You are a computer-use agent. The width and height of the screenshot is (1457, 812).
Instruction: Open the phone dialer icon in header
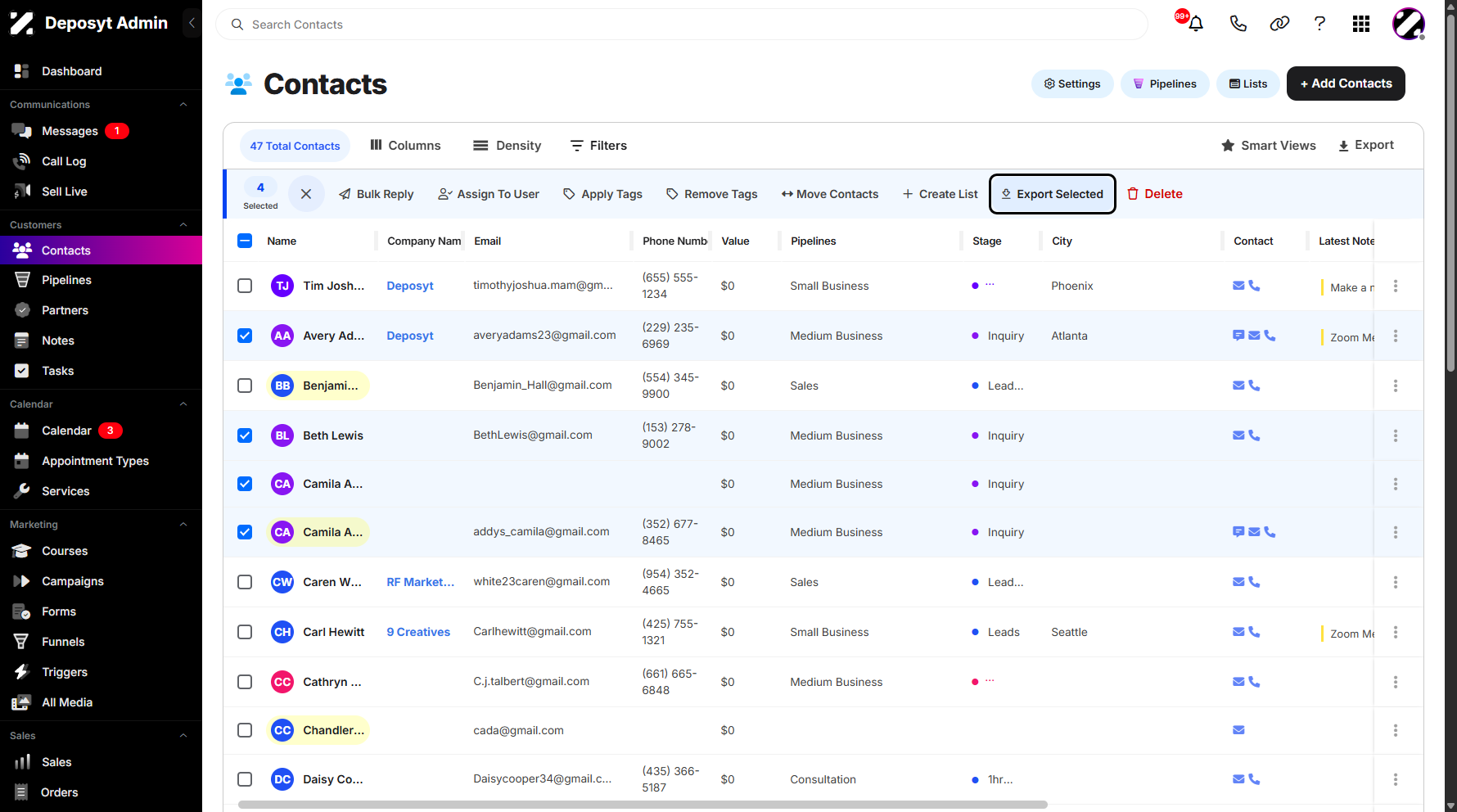point(1238,24)
